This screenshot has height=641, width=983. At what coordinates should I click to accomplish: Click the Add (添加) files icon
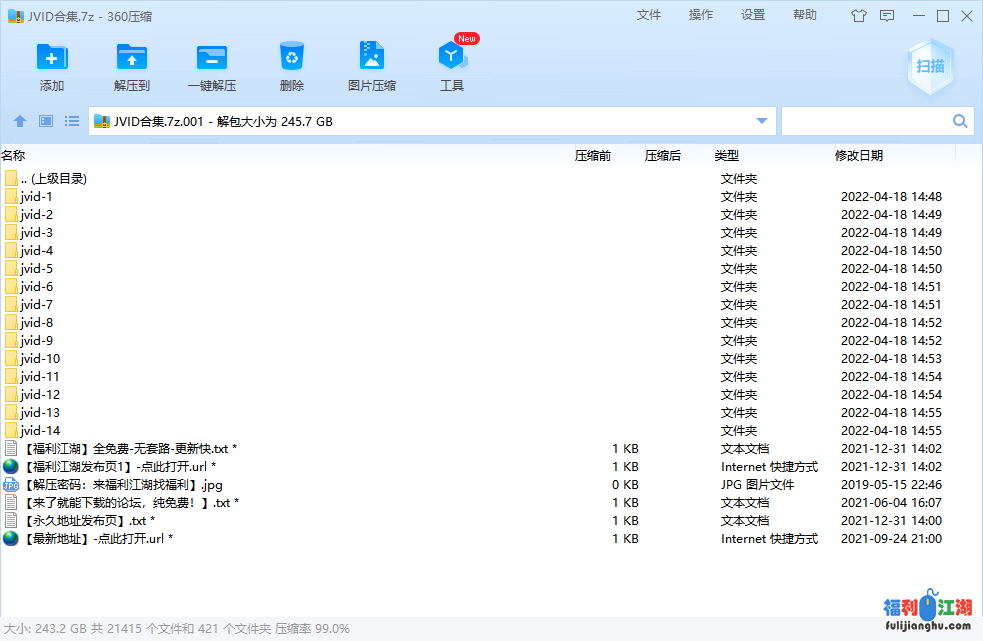click(52, 58)
